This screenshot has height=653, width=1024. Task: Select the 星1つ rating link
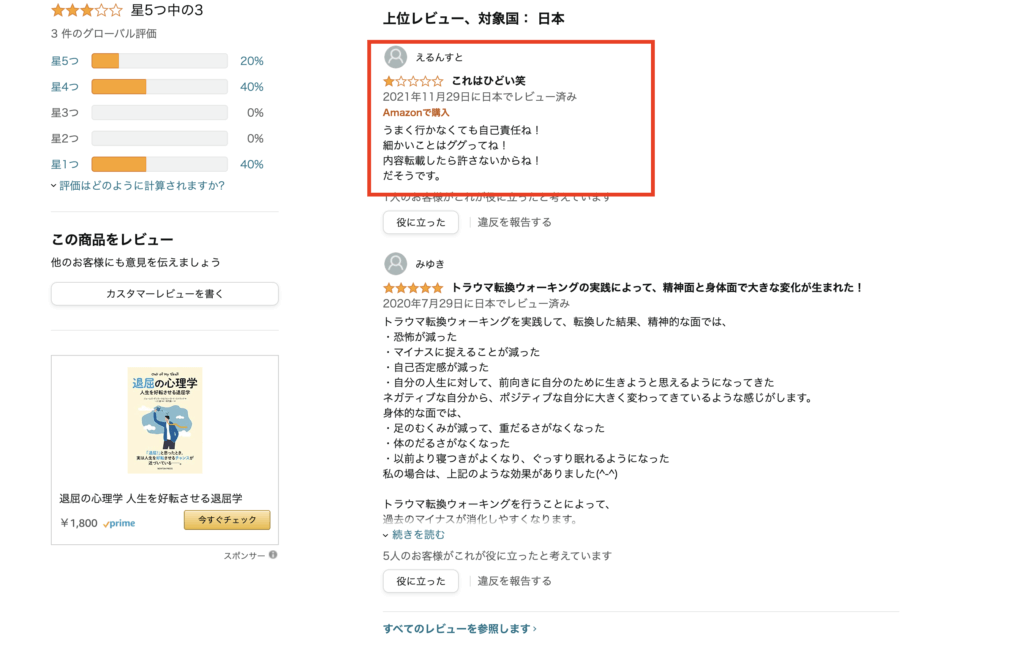[x=65, y=165]
